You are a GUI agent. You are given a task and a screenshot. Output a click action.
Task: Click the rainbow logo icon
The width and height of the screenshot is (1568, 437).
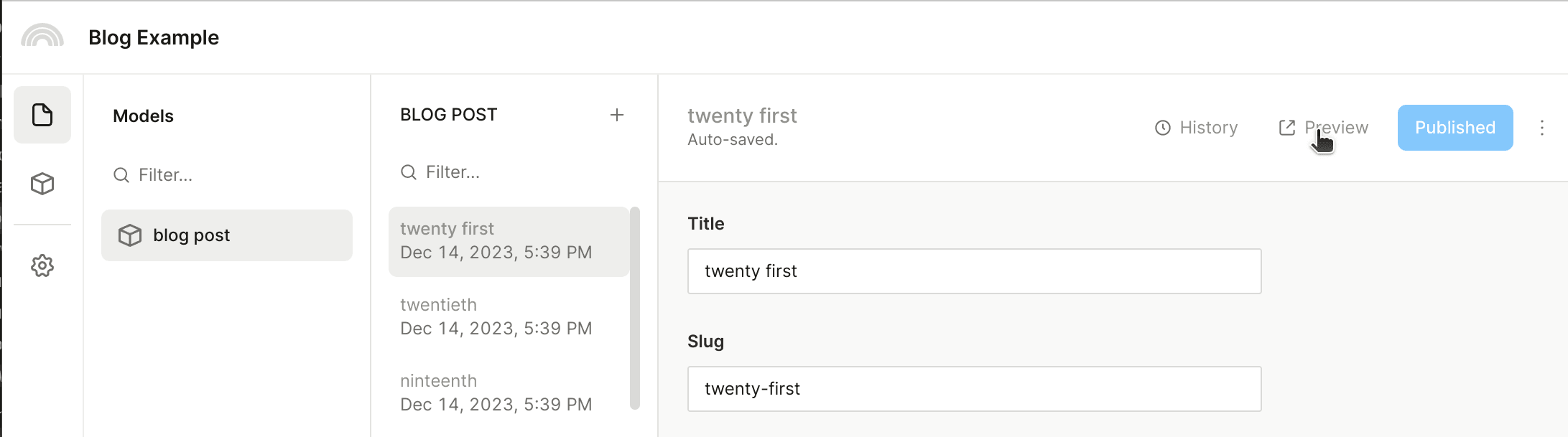42,36
